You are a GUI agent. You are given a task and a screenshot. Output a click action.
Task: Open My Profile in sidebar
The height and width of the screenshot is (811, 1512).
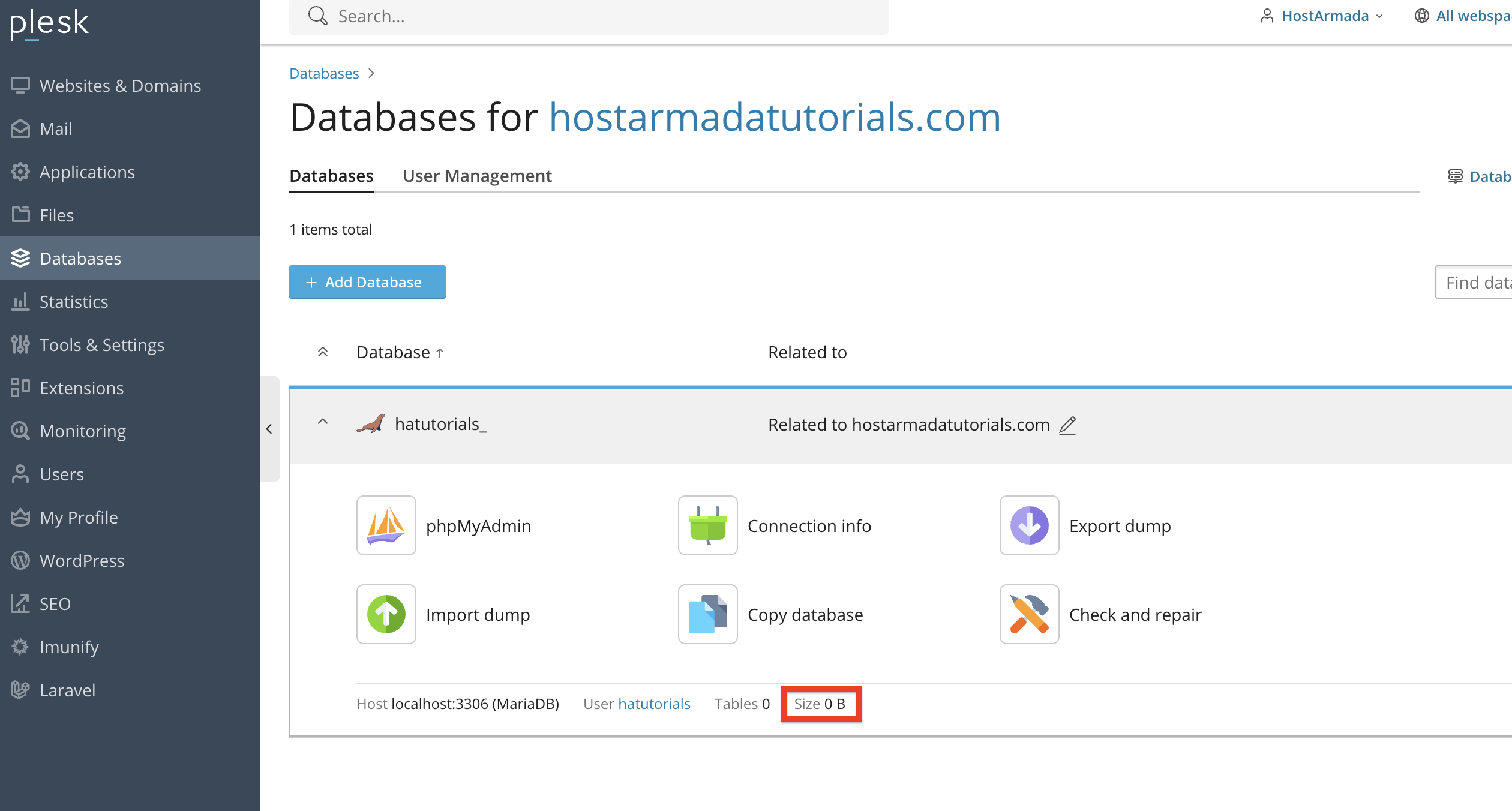(130, 518)
